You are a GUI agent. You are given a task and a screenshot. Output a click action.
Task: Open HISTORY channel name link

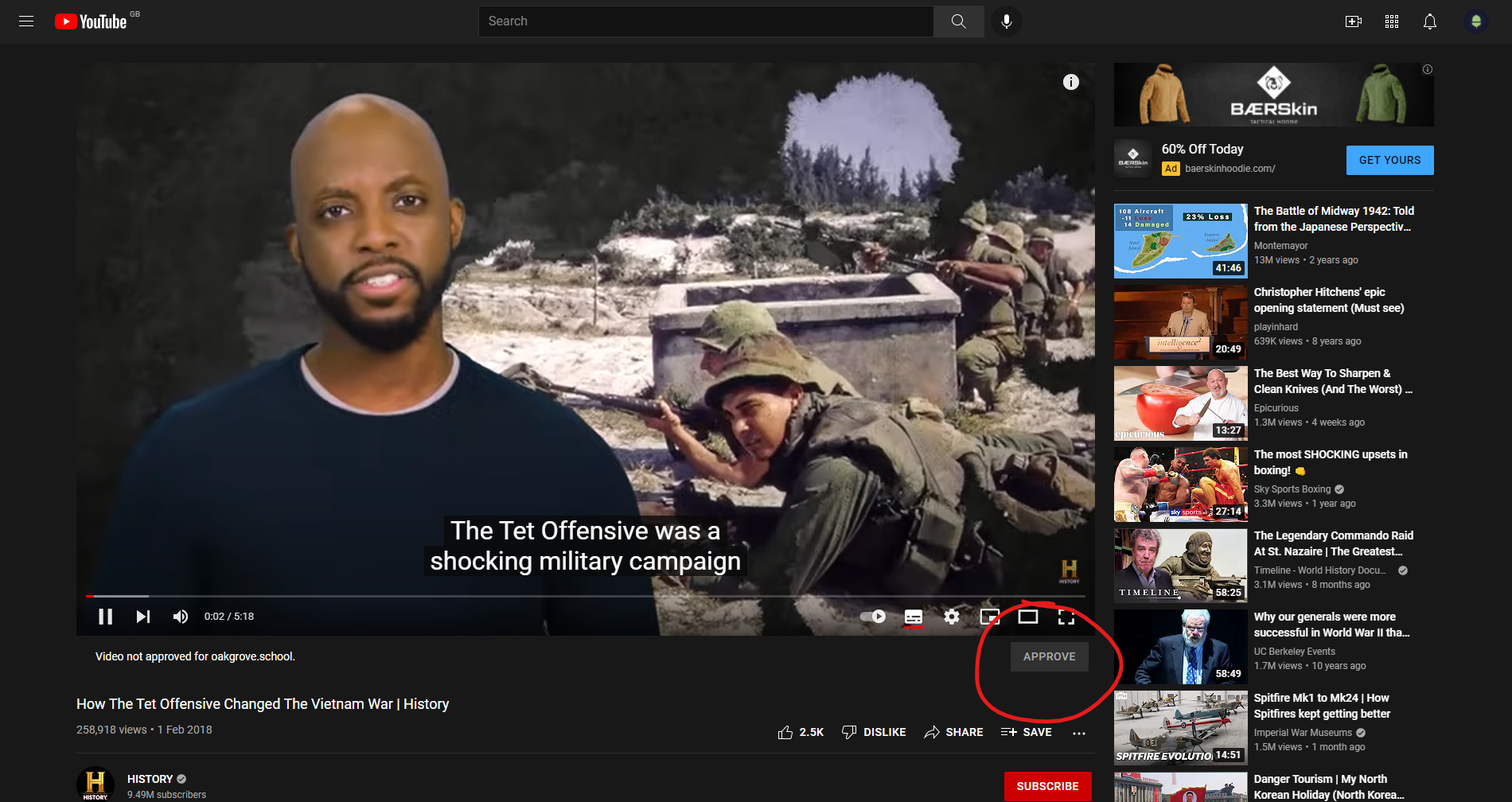point(150,779)
